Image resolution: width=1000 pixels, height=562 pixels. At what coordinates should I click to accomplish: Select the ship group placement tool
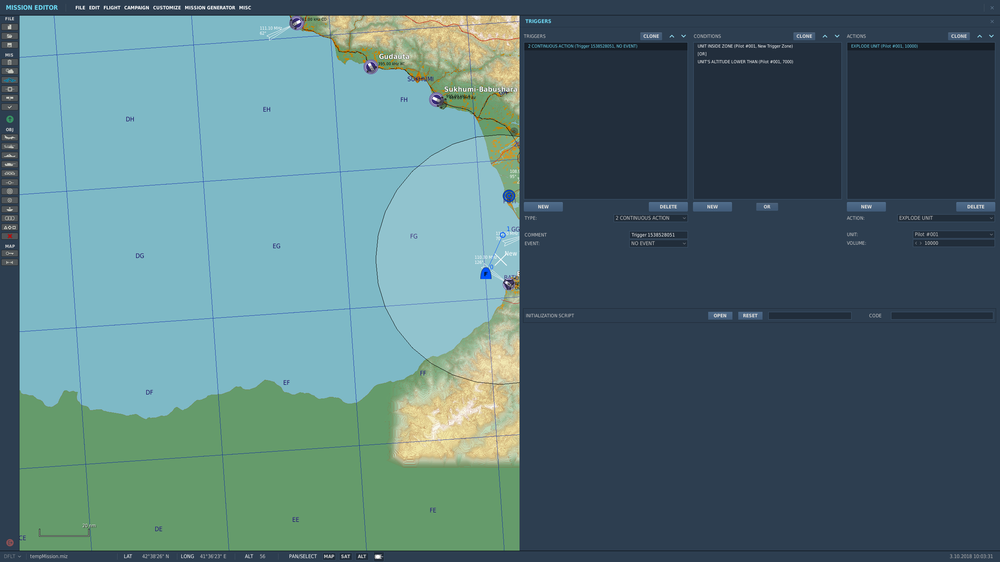[x=10, y=156]
